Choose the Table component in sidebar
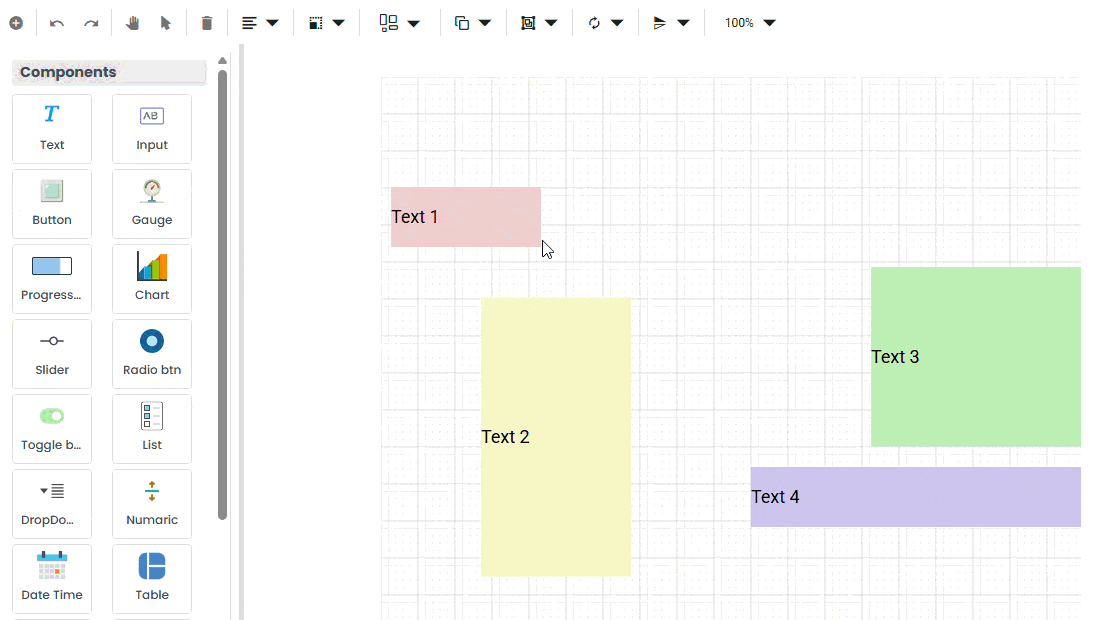 pyautogui.click(x=152, y=579)
